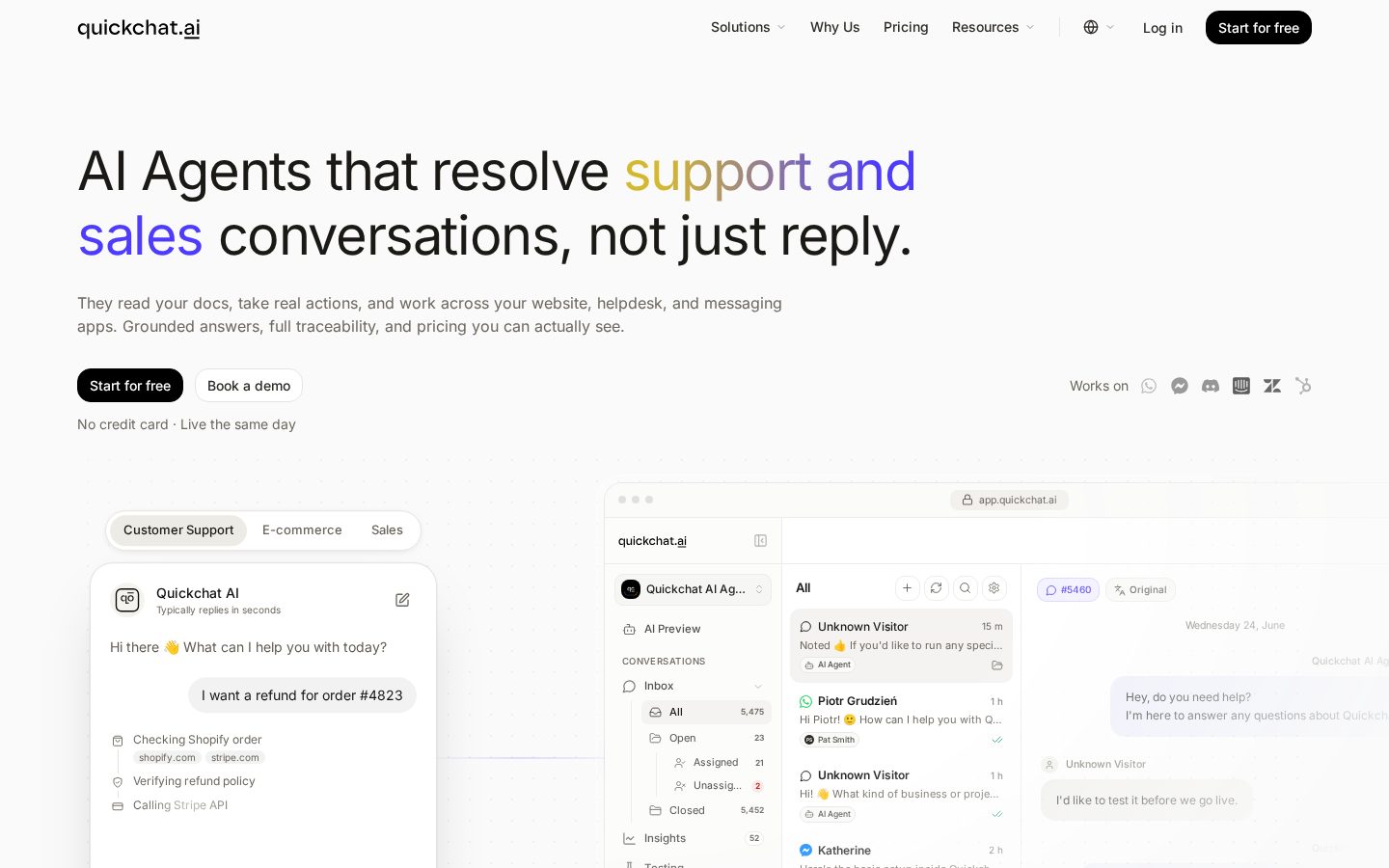The height and width of the screenshot is (868, 1389).
Task: Click the 'I want a refund' message bubble
Action: click(302, 695)
